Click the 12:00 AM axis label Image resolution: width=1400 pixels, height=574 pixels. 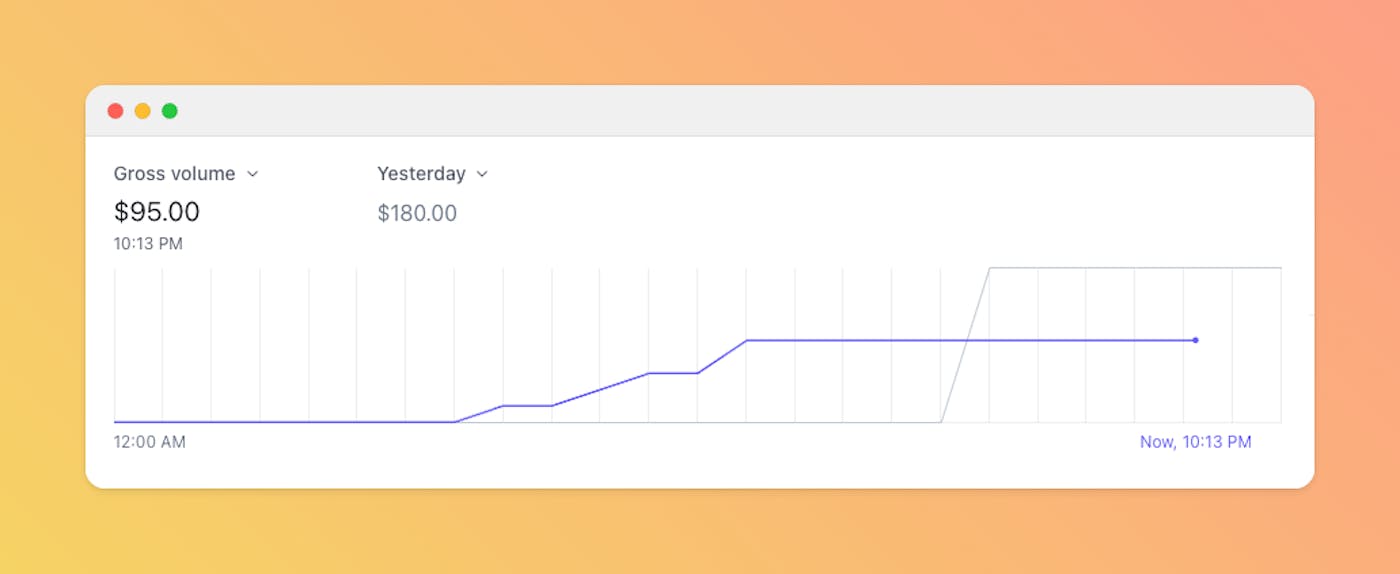(x=149, y=442)
